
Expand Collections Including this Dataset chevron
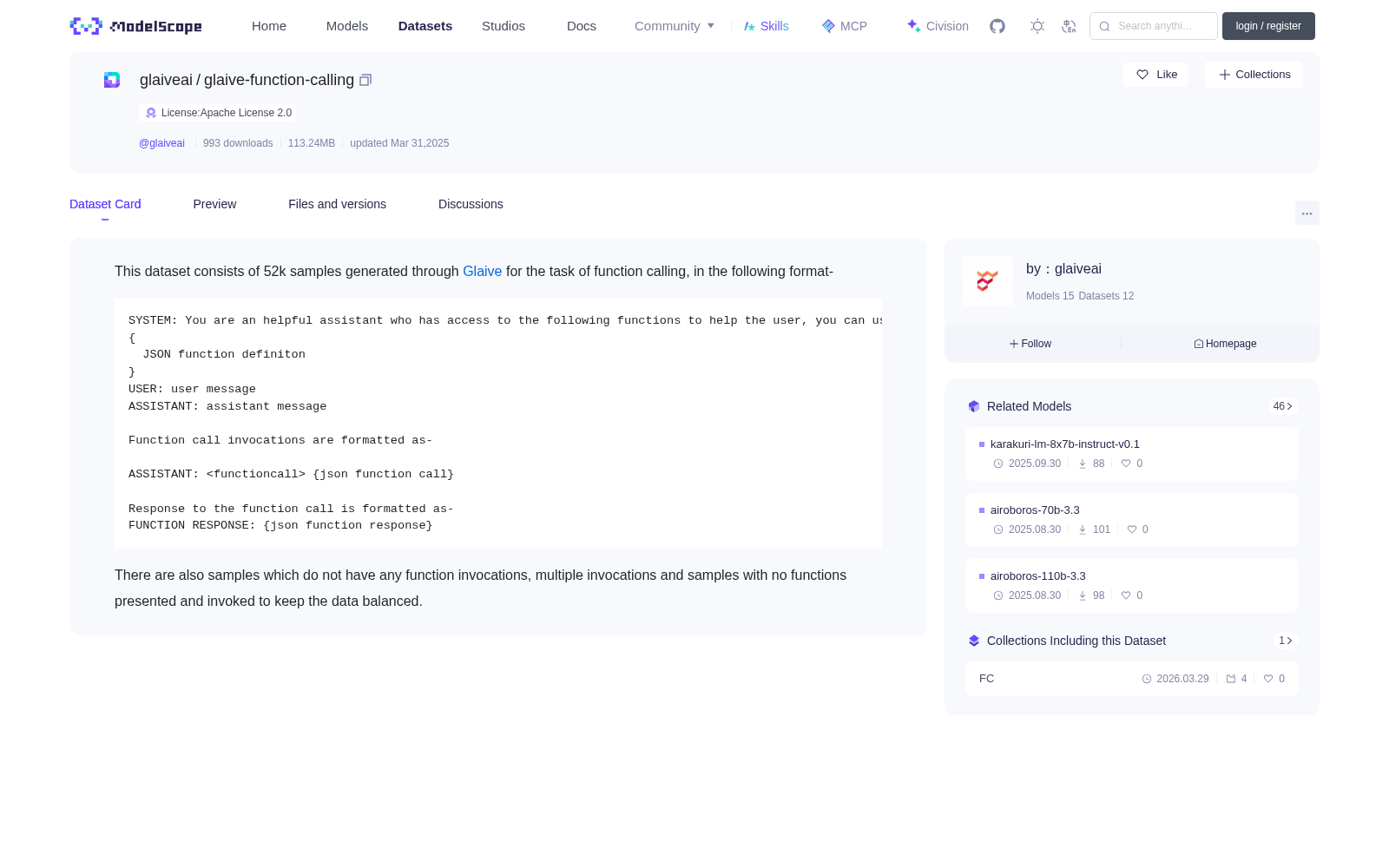pos(1286,641)
